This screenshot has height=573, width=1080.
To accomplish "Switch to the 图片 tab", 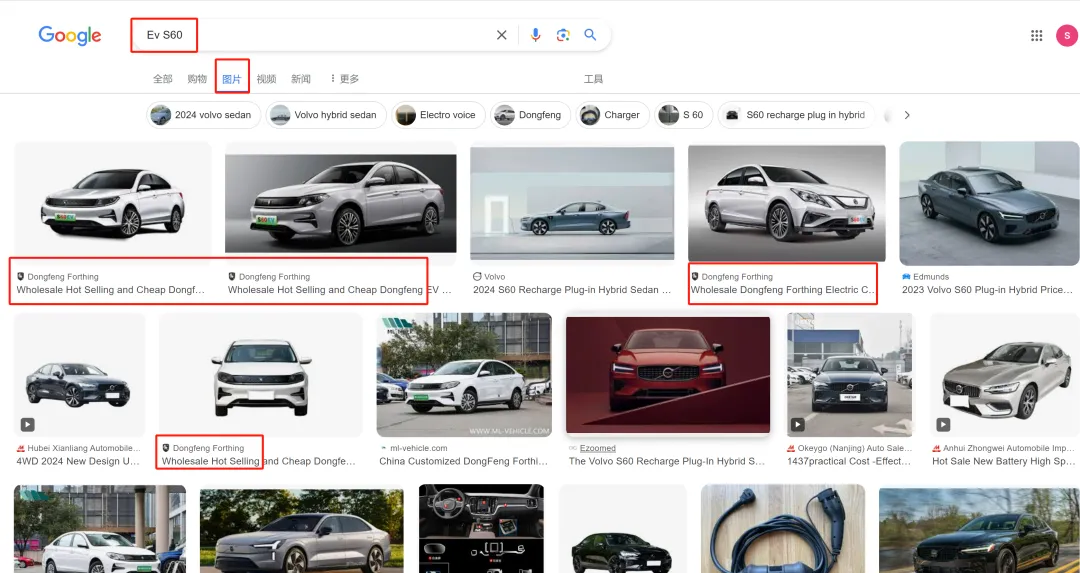I will point(231,79).
